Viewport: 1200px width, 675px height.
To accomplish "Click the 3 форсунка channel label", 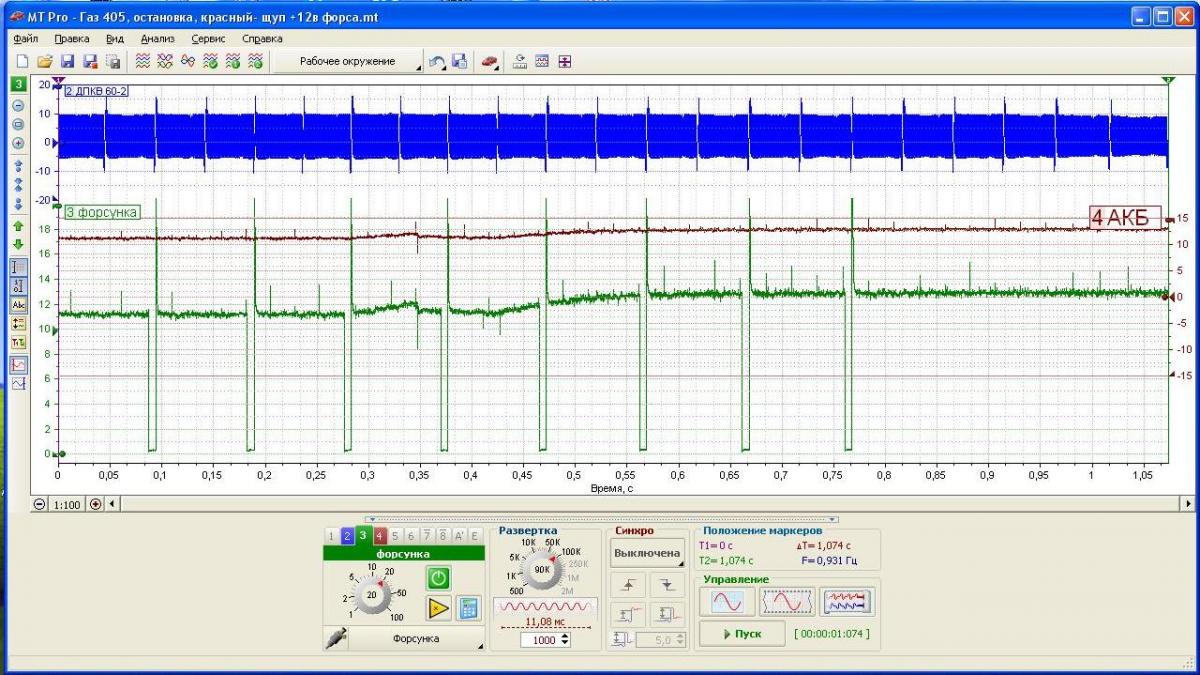I will 102,212.
